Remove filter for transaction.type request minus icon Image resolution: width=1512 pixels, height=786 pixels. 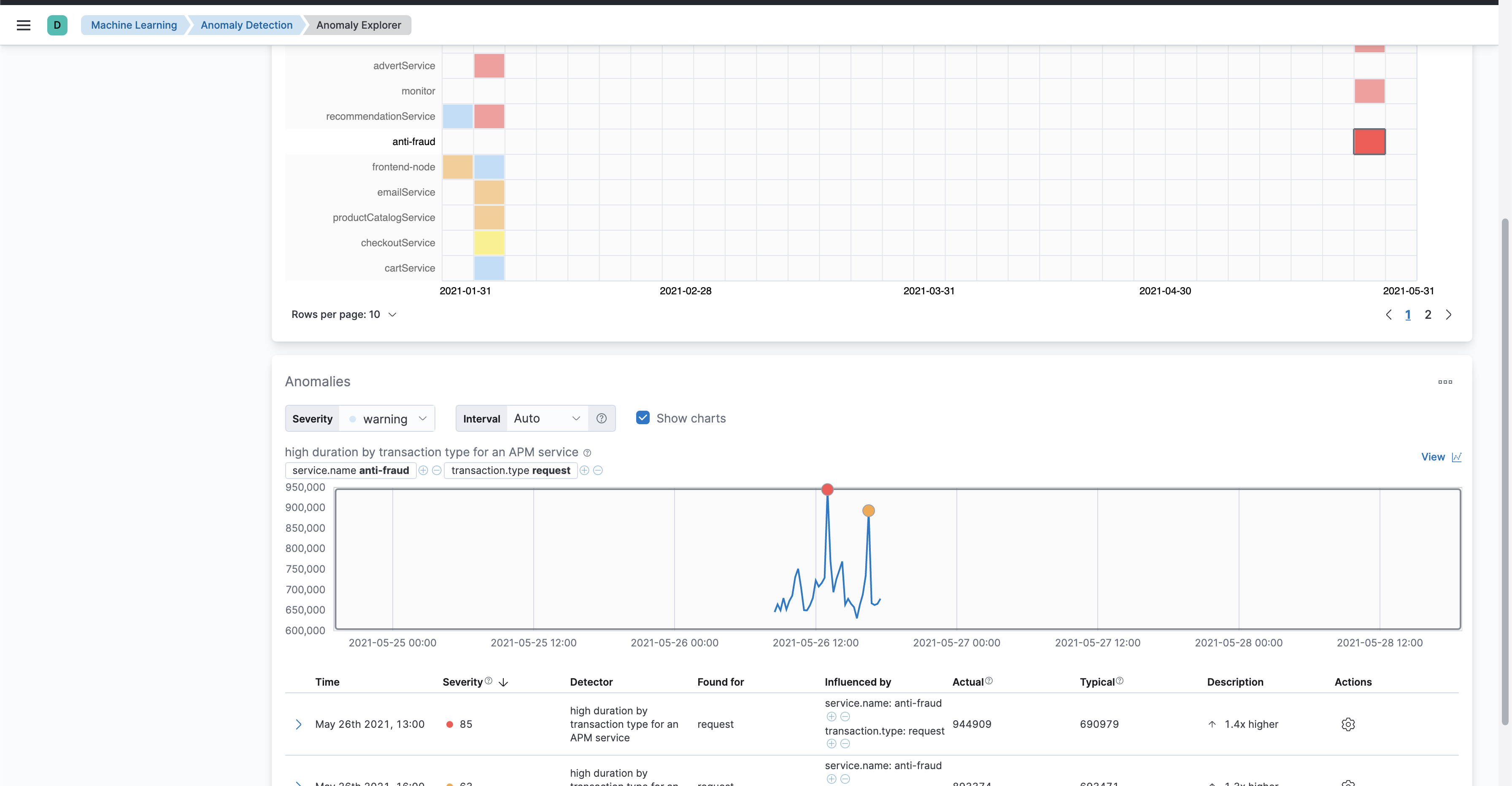tap(598, 471)
